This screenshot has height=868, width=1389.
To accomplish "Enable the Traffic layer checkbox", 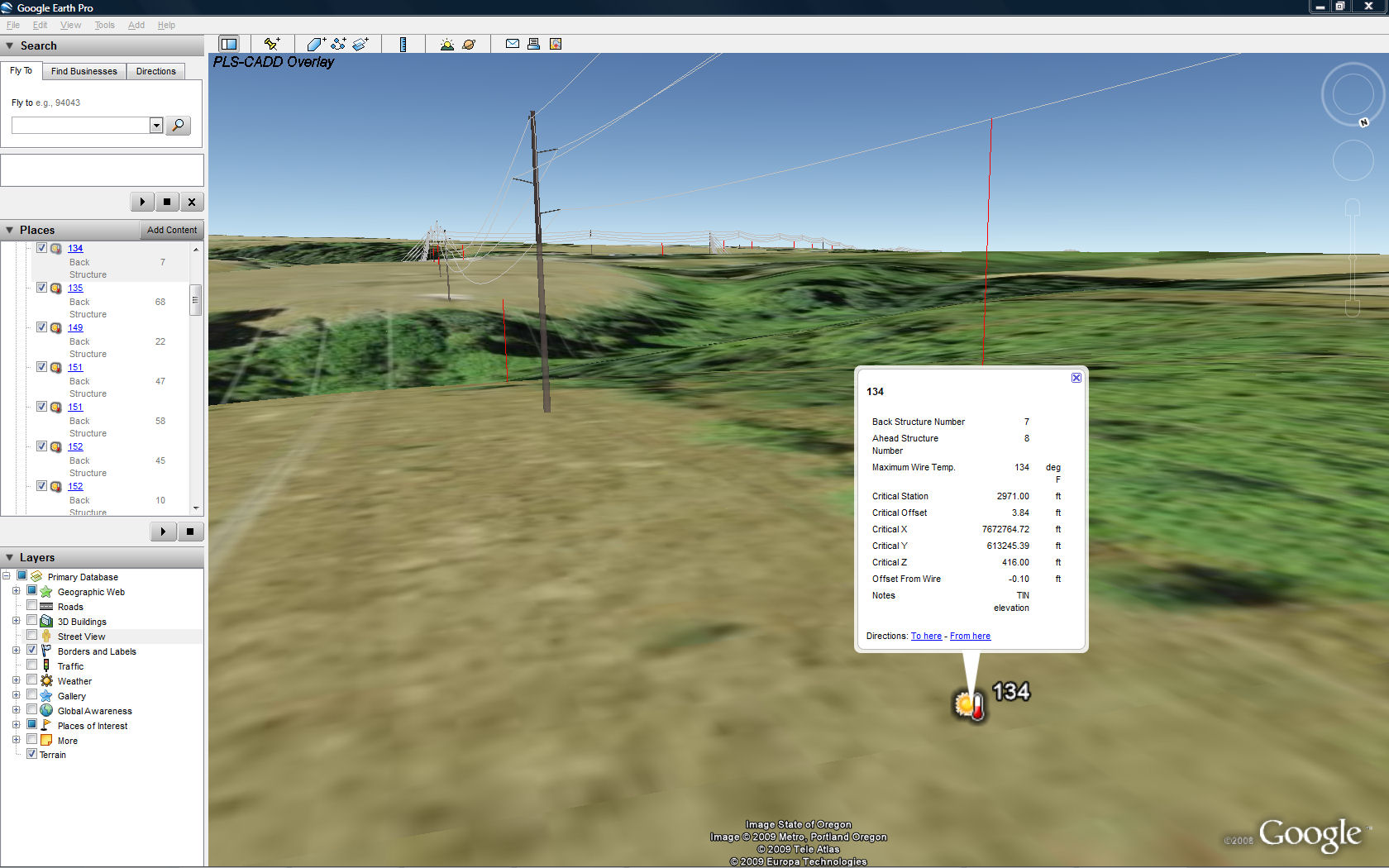I will tap(31, 665).
